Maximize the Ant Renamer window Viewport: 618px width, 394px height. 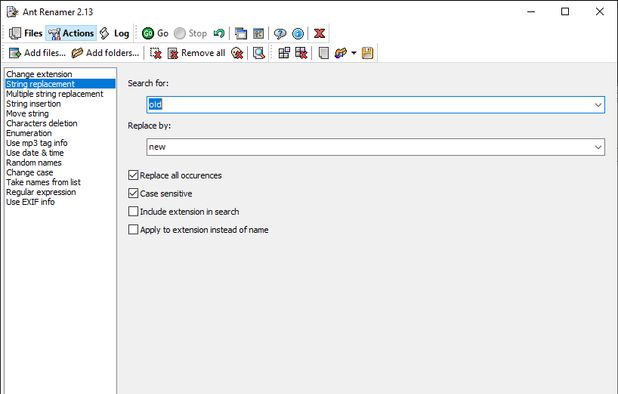tap(565, 12)
